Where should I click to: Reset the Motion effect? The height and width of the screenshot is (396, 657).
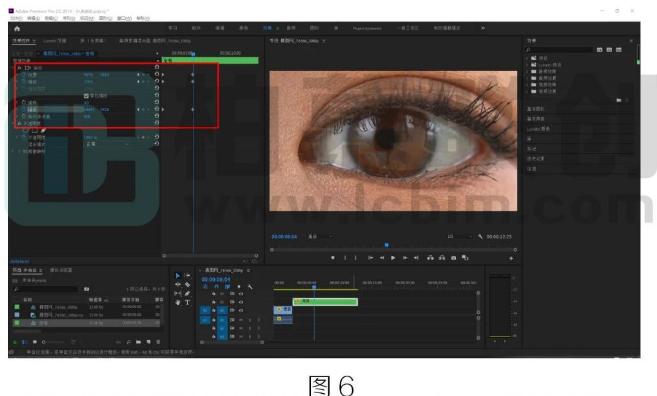[157, 67]
